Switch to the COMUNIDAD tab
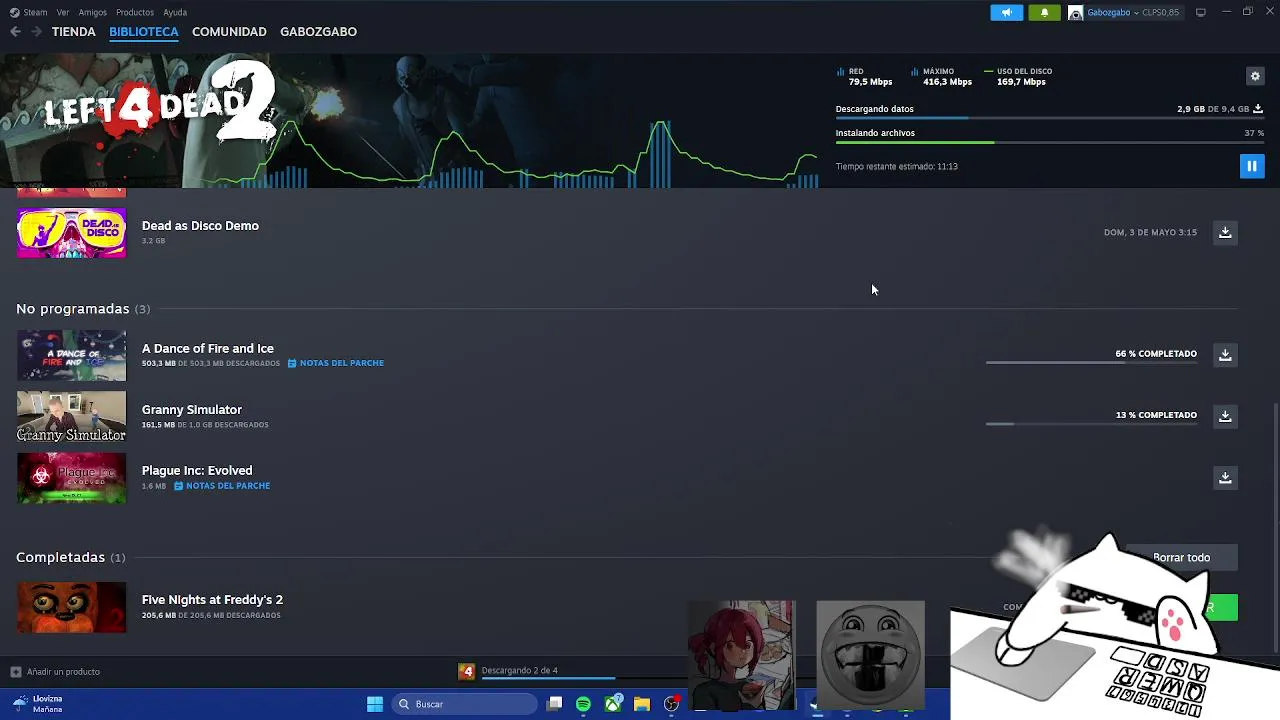The width and height of the screenshot is (1280, 720). [x=229, y=32]
